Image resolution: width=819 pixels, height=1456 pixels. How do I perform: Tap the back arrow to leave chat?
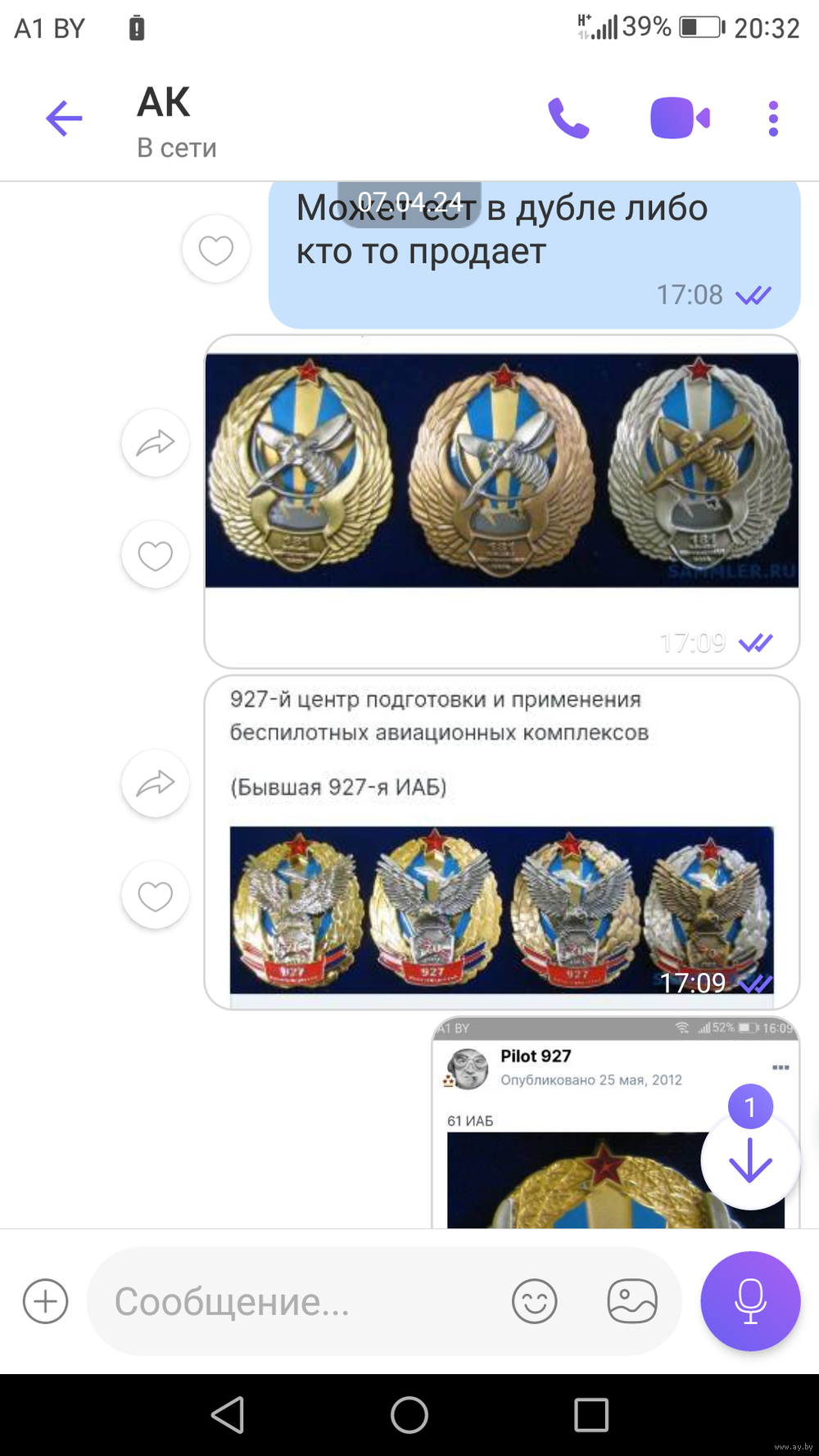(x=64, y=119)
